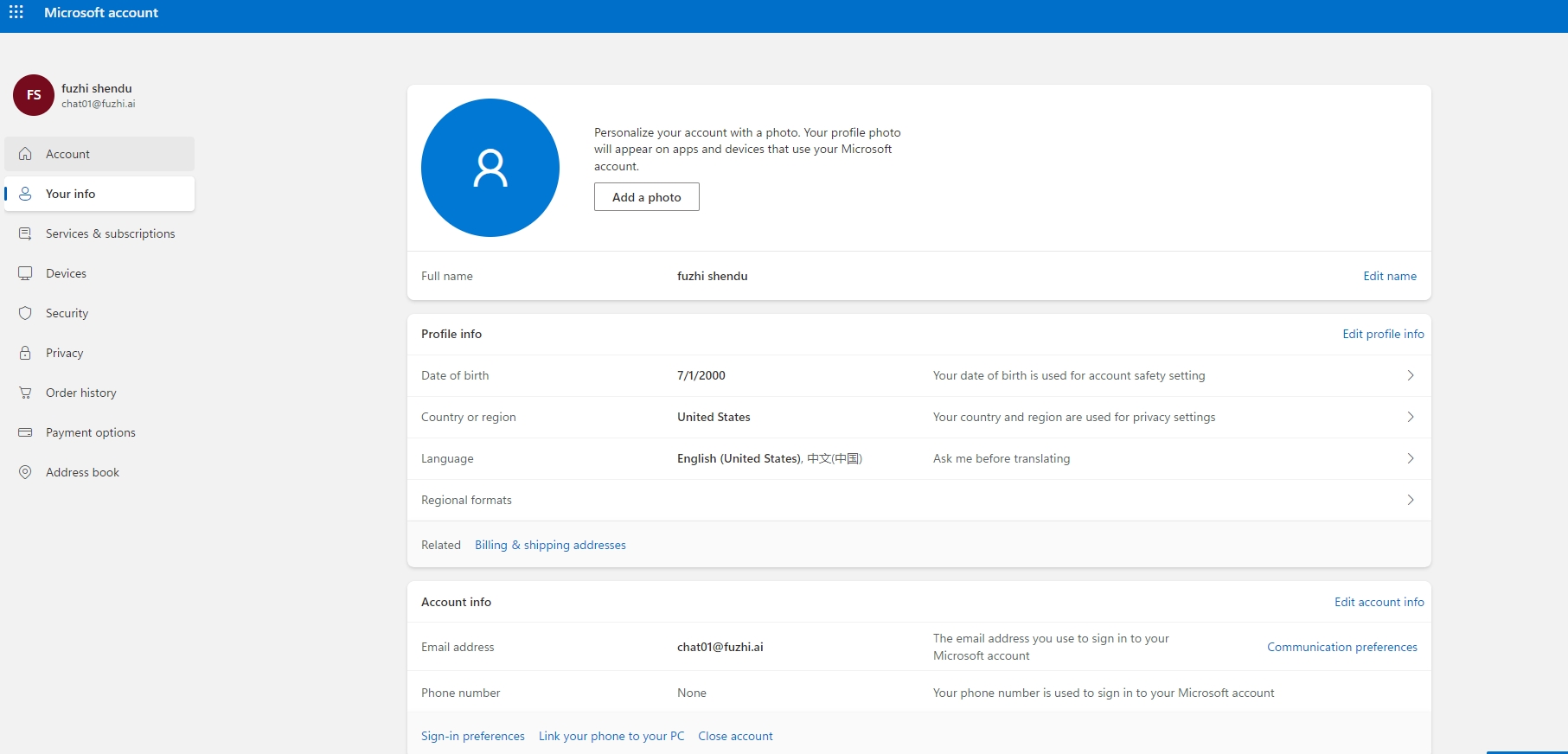Click the card icon beside Payment options

[x=25, y=432]
